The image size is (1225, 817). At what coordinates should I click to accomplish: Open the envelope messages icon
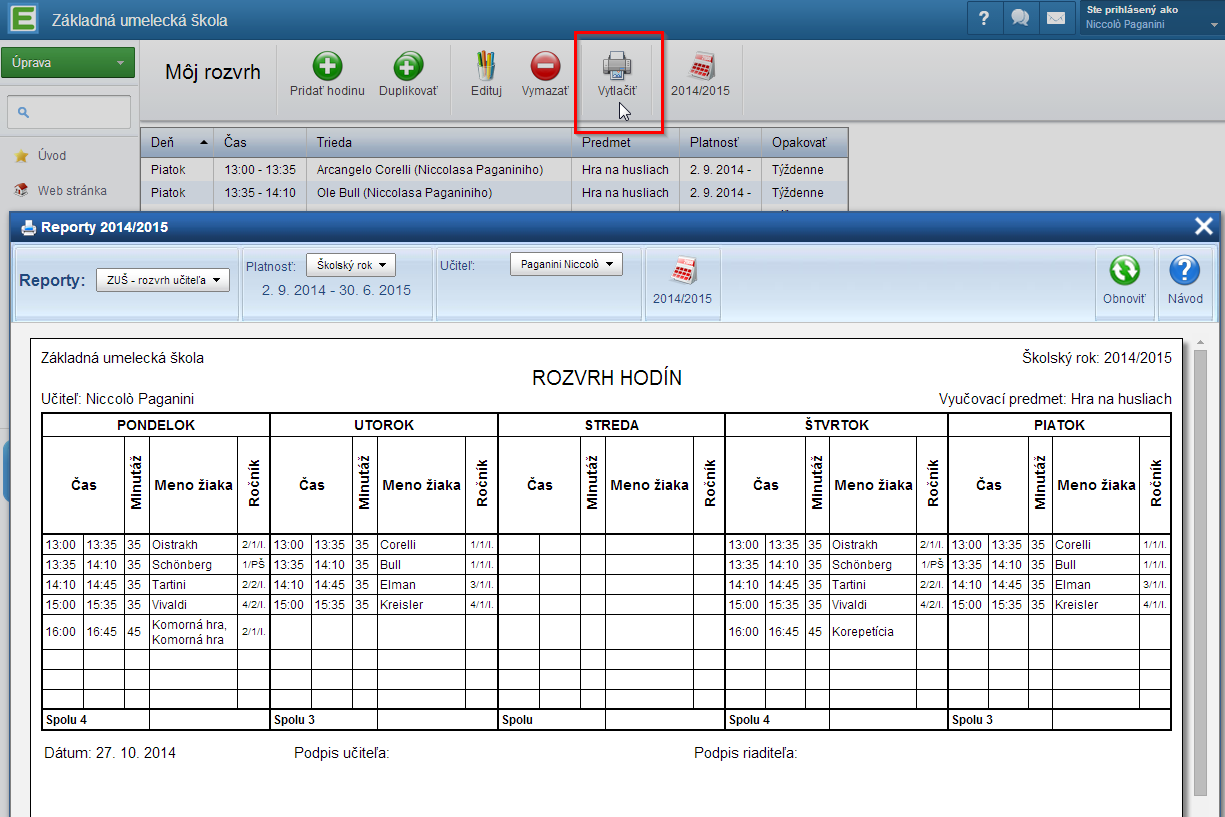coord(1055,18)
